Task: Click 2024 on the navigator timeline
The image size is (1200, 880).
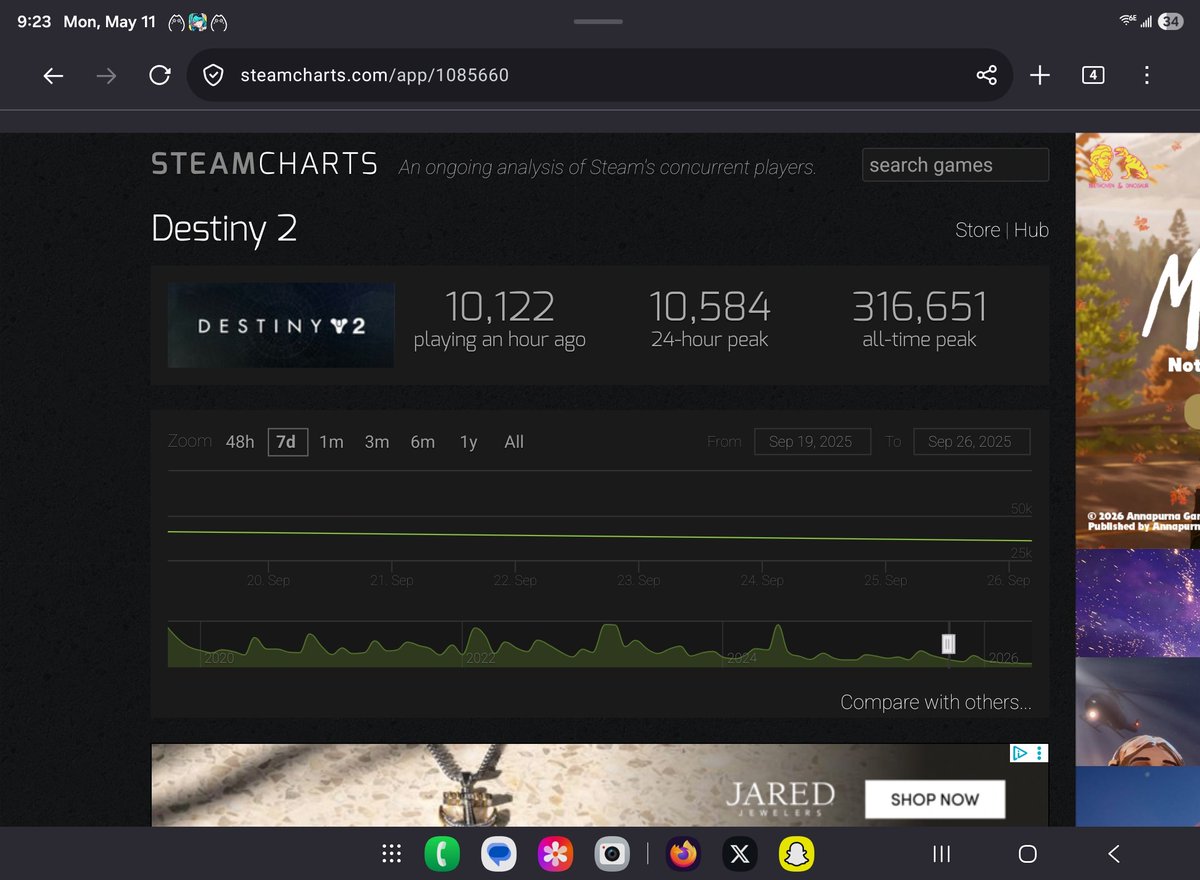Action: coord(742,658)
